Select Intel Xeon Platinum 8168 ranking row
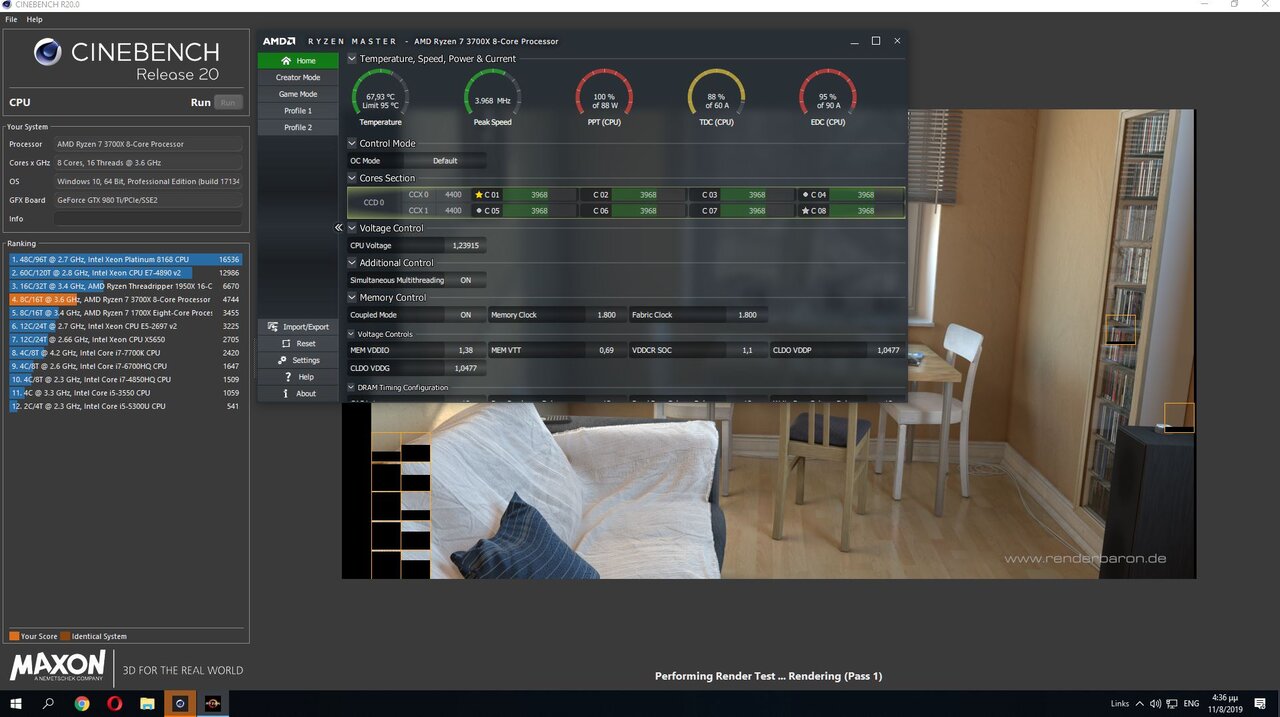Screen dimensions: 1280x717 pyautogui.click(x=125, y=259)
